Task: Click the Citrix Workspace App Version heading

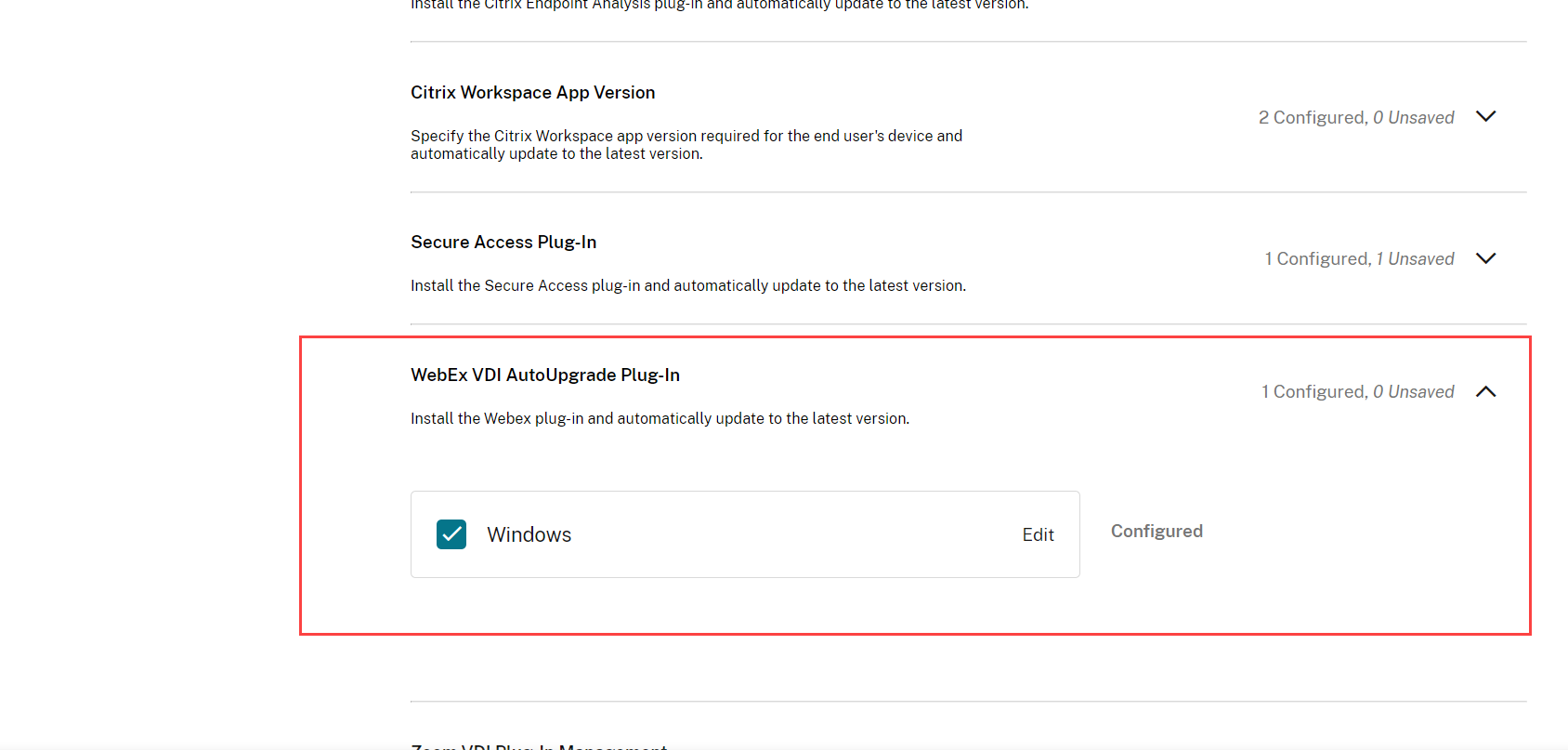Action: 532,93
